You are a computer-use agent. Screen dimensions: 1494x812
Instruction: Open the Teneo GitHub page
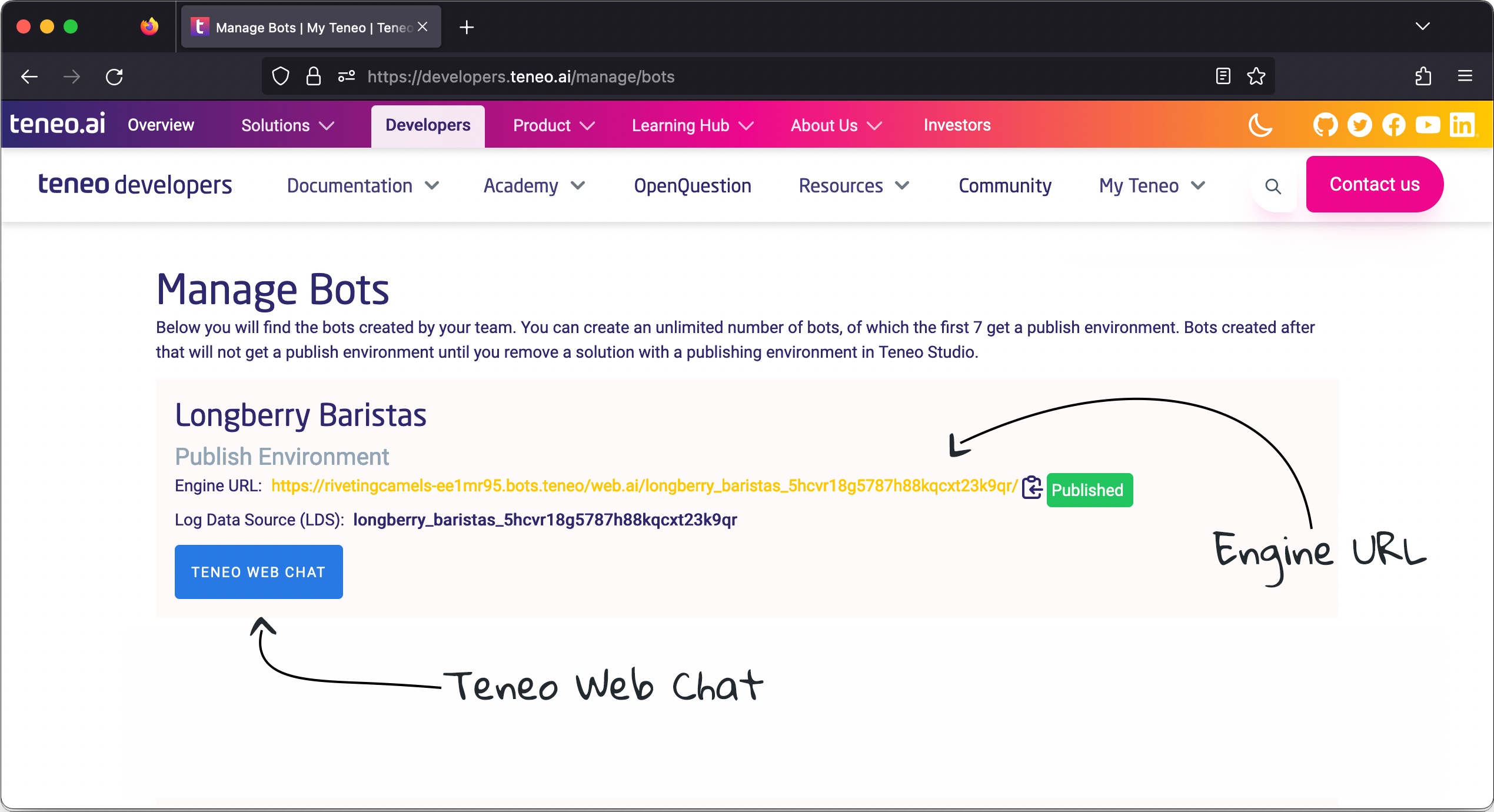[1325, 125]
